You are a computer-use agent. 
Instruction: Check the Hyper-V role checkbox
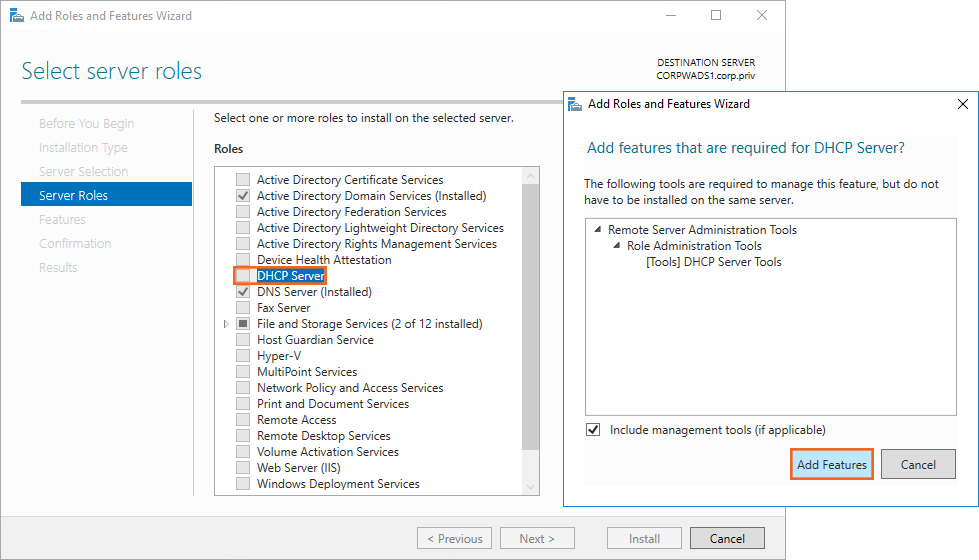pos(243,356)
